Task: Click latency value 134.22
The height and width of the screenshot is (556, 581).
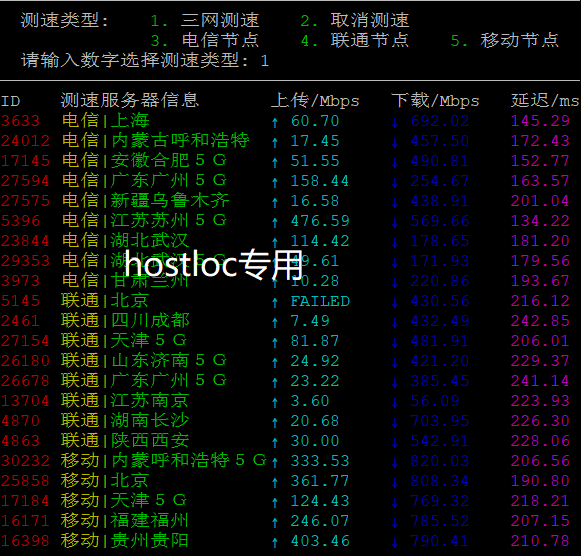Action: tap(540, 221)
